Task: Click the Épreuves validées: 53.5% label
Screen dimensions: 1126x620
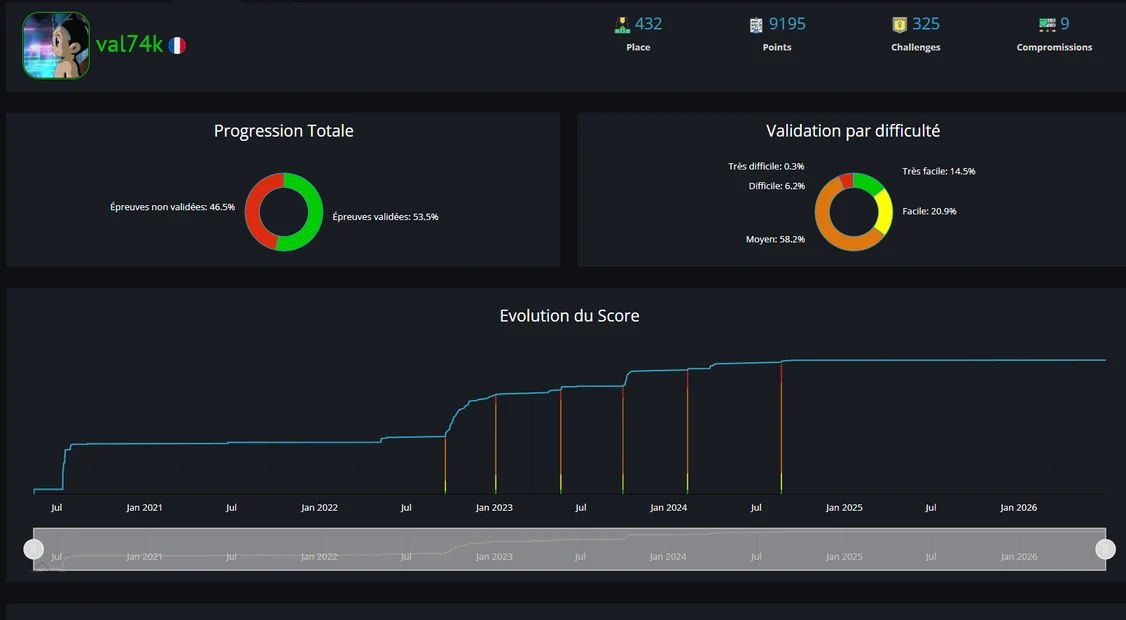Action: tap(386, 217)
